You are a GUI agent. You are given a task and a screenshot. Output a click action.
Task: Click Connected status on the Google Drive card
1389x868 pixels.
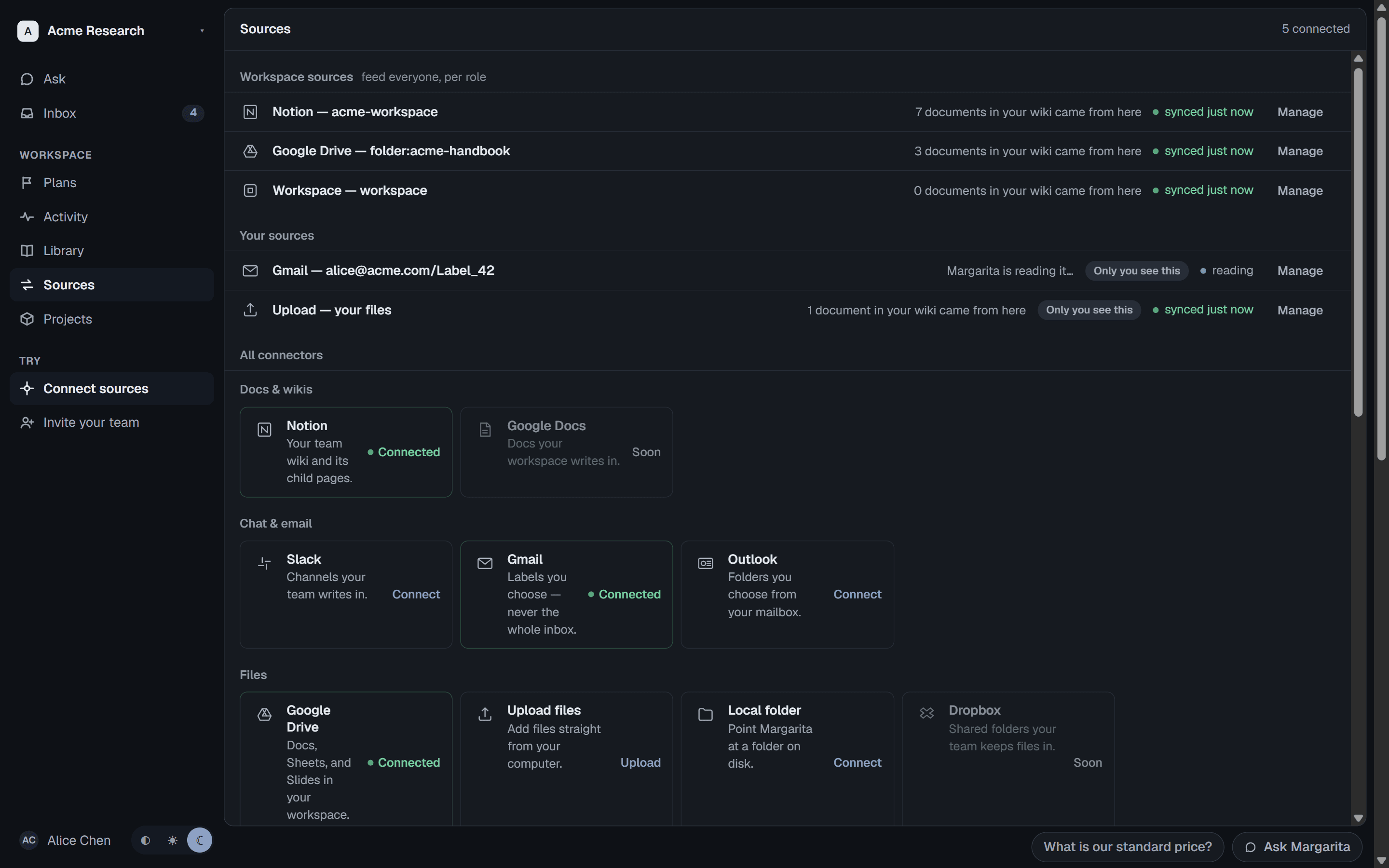pyautogui.click(x=404, y=762)
